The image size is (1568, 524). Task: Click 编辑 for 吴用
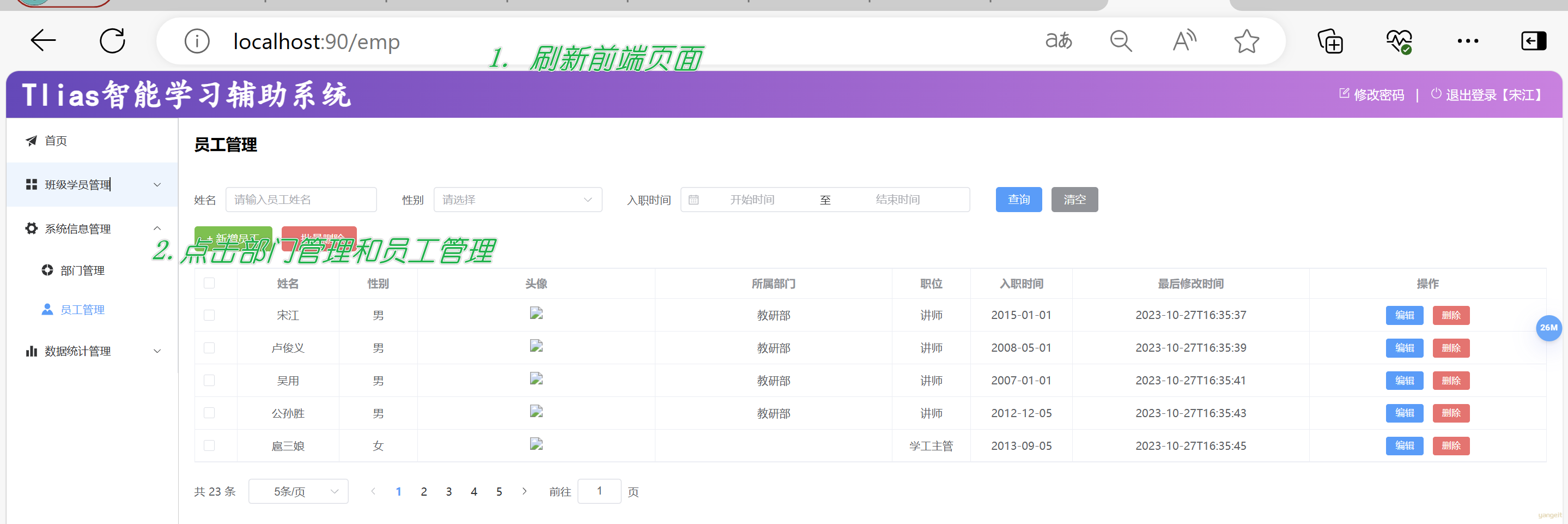pos(1404,380)
